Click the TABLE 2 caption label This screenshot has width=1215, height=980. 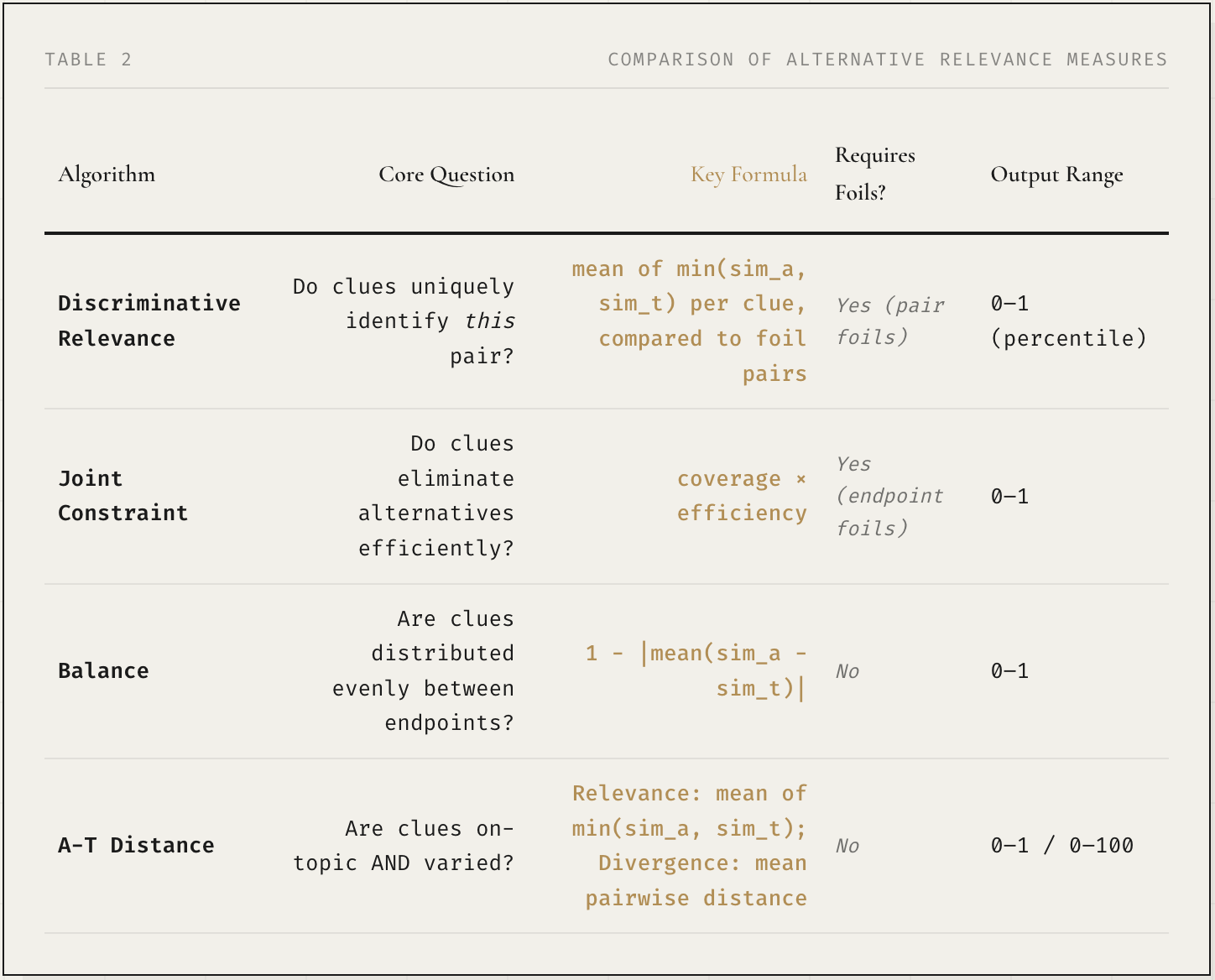88,60
